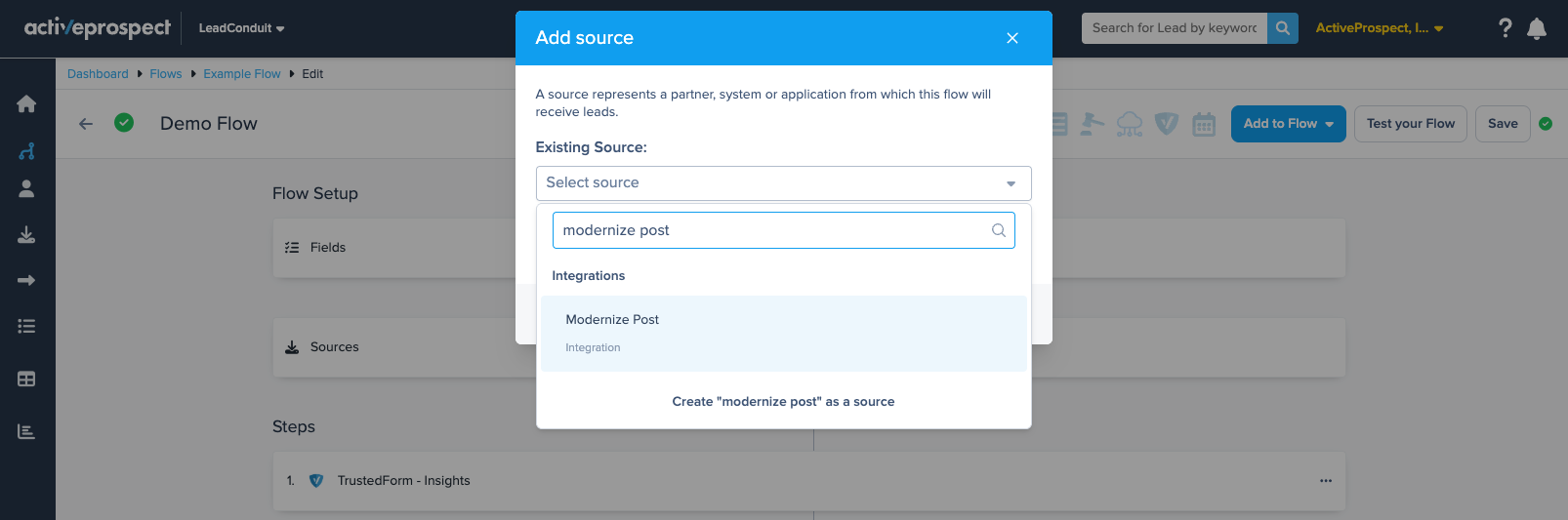
Task: Open the Sources download icon in sidebar
Action: click(x=26, y=235)
